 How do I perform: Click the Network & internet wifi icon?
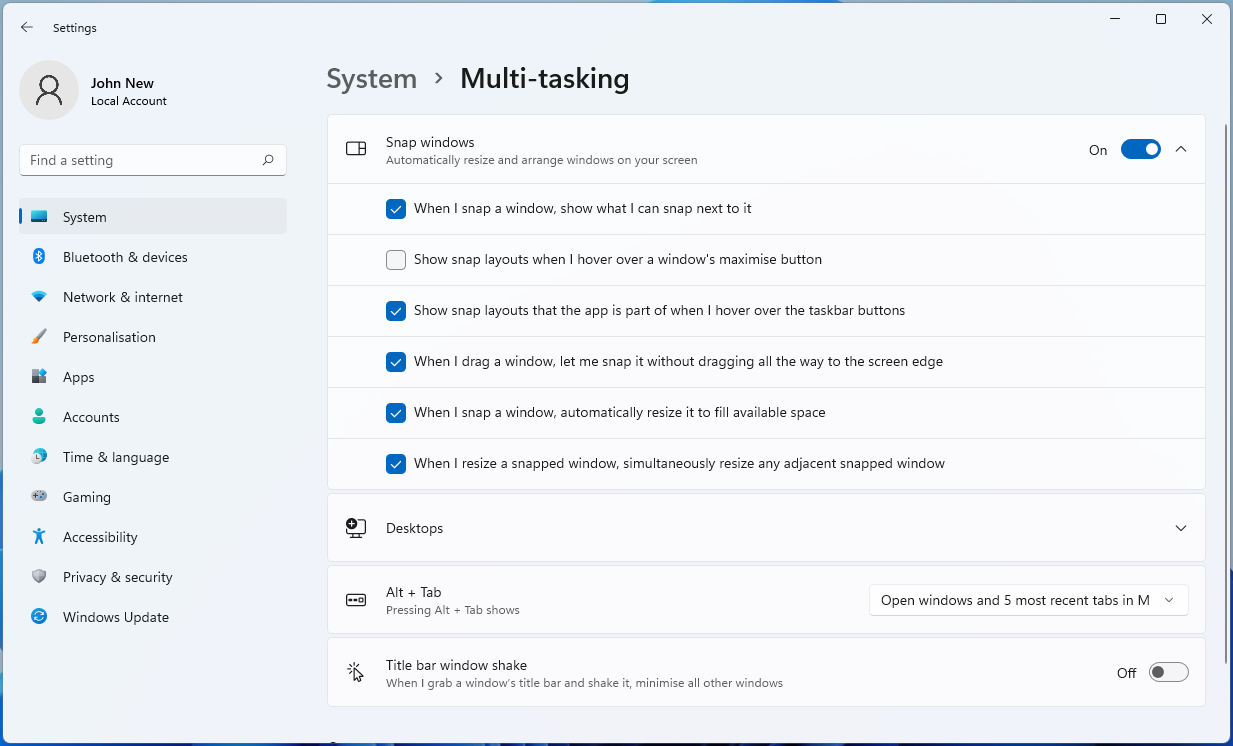[x=39, y=297]
